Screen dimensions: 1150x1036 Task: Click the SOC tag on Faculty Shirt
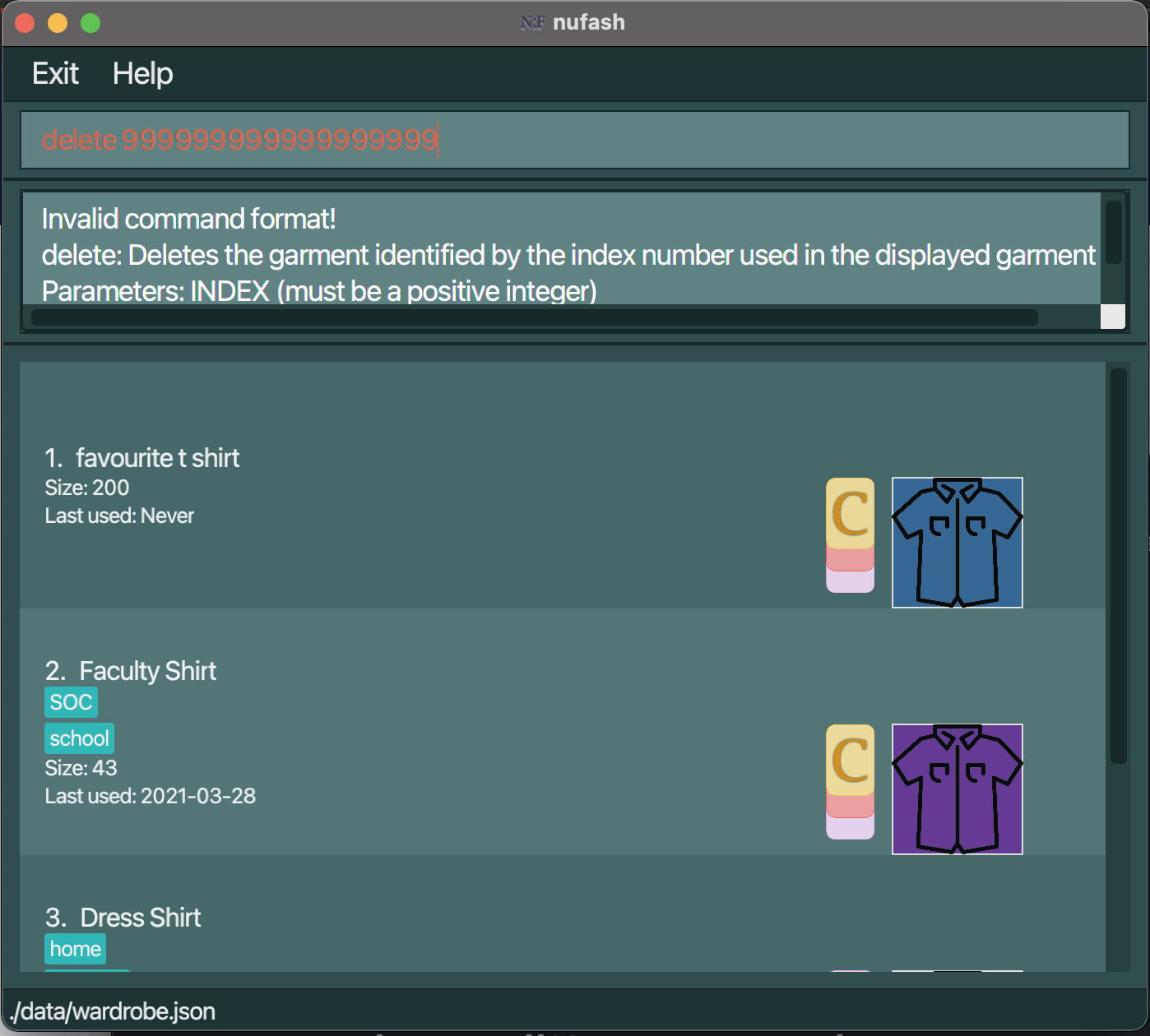point(72,702)
